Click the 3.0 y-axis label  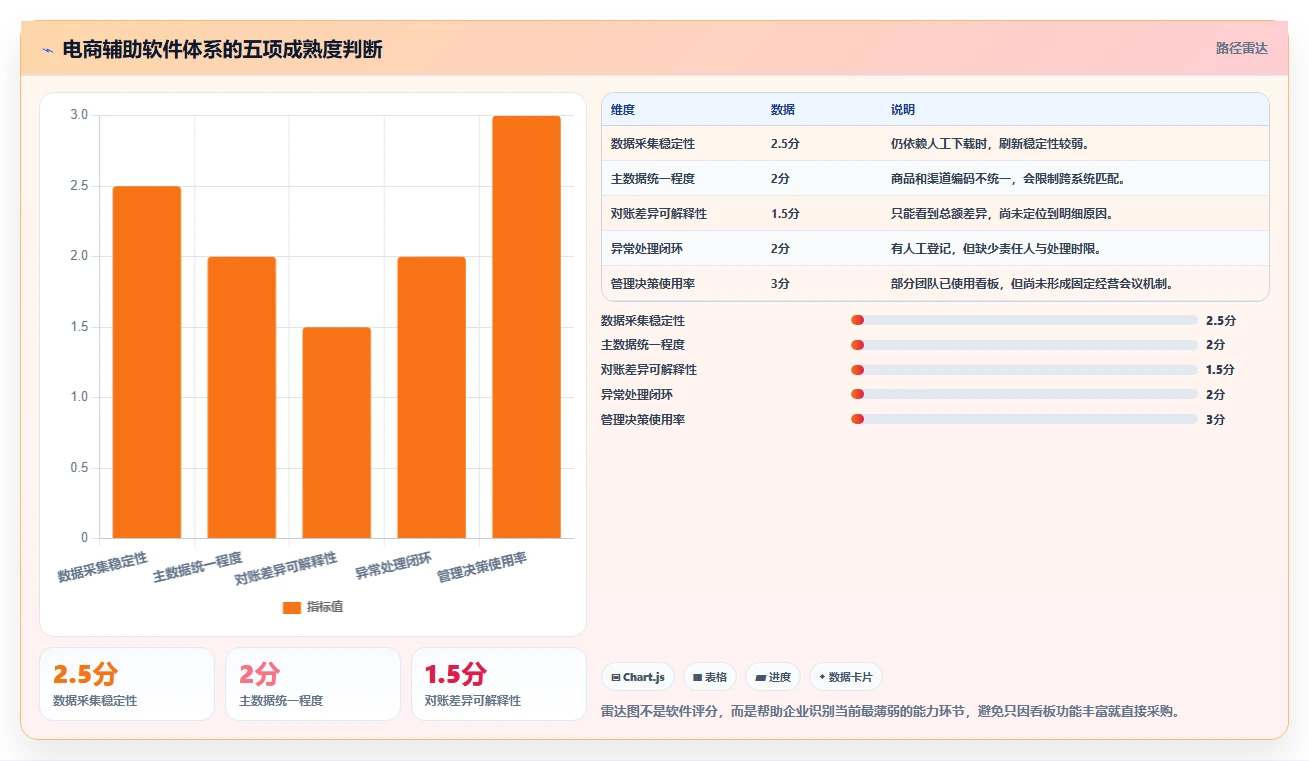click(79, 115)
